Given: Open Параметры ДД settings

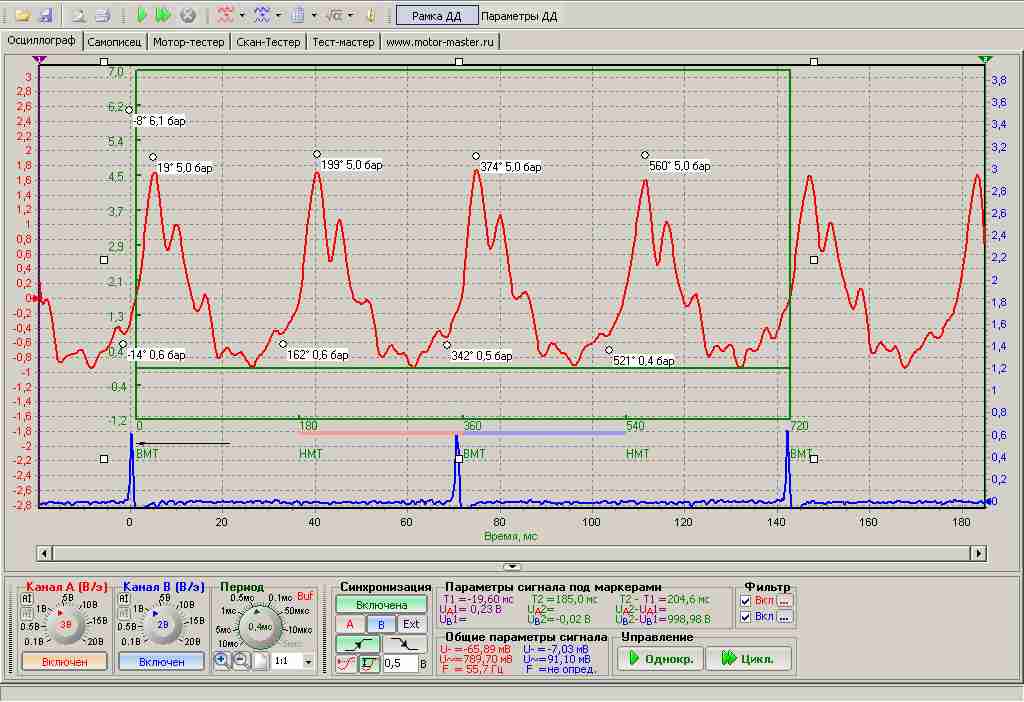Looking at the screenshot, I should pyautogui.click(x=519, y=16).
